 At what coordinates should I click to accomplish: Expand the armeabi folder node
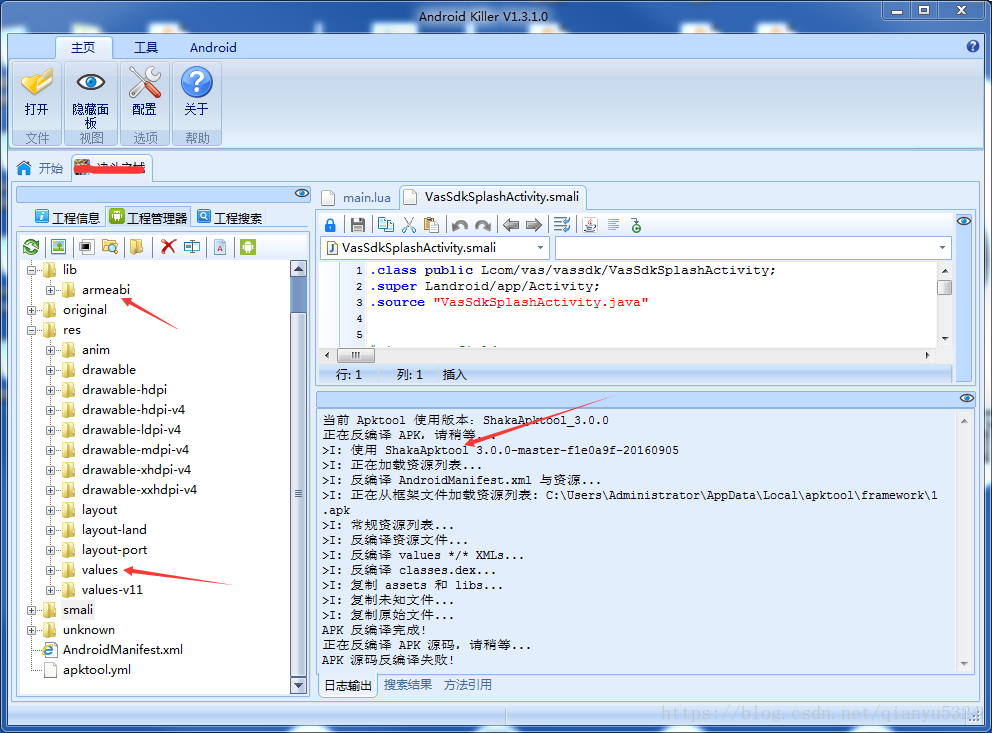click(x=50, y=290)
